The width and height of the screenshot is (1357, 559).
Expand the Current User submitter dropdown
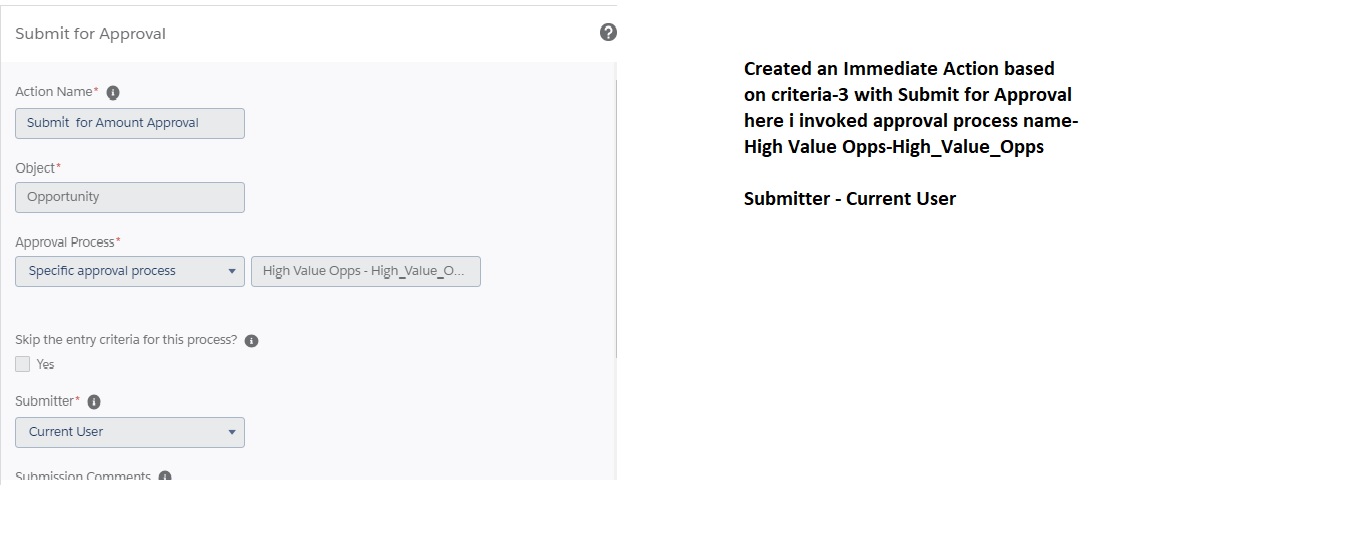click(130, 432)
